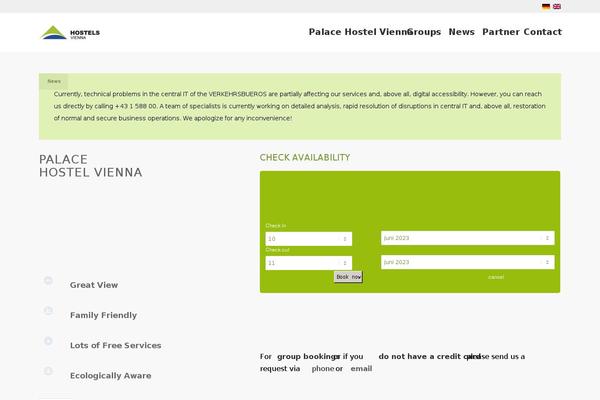Click 'do not have a credit card' text
The width and height of the screenshot is (600, 400).
point(429,356)
